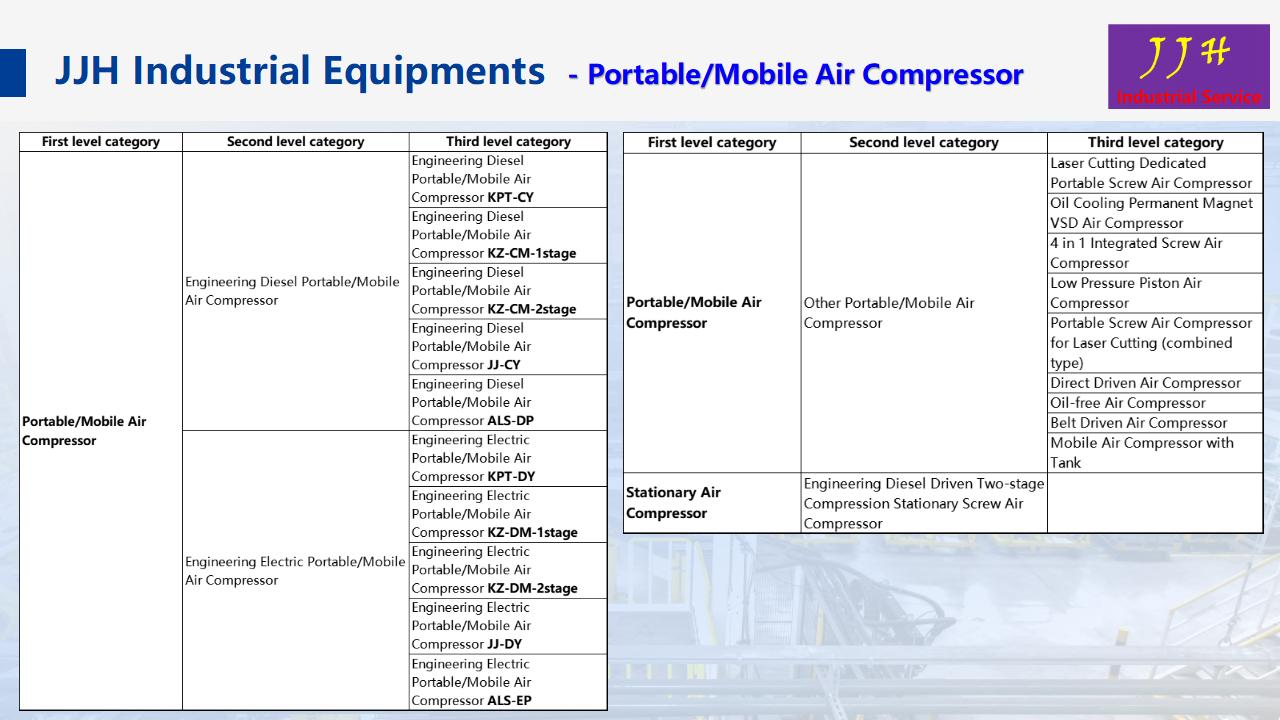Click the KZ-DM-1stage compressor cell
1280x720 pixels.
[508, 515]
